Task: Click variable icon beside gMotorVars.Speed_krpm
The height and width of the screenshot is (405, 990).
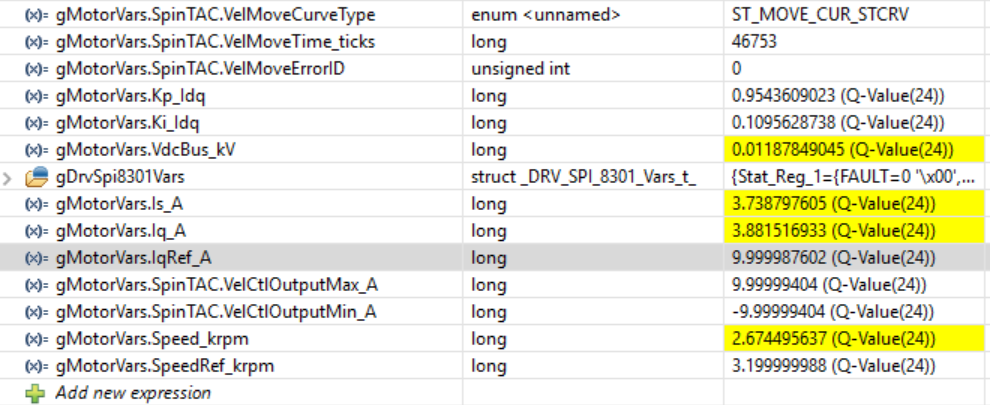Action: click(36, 339)
